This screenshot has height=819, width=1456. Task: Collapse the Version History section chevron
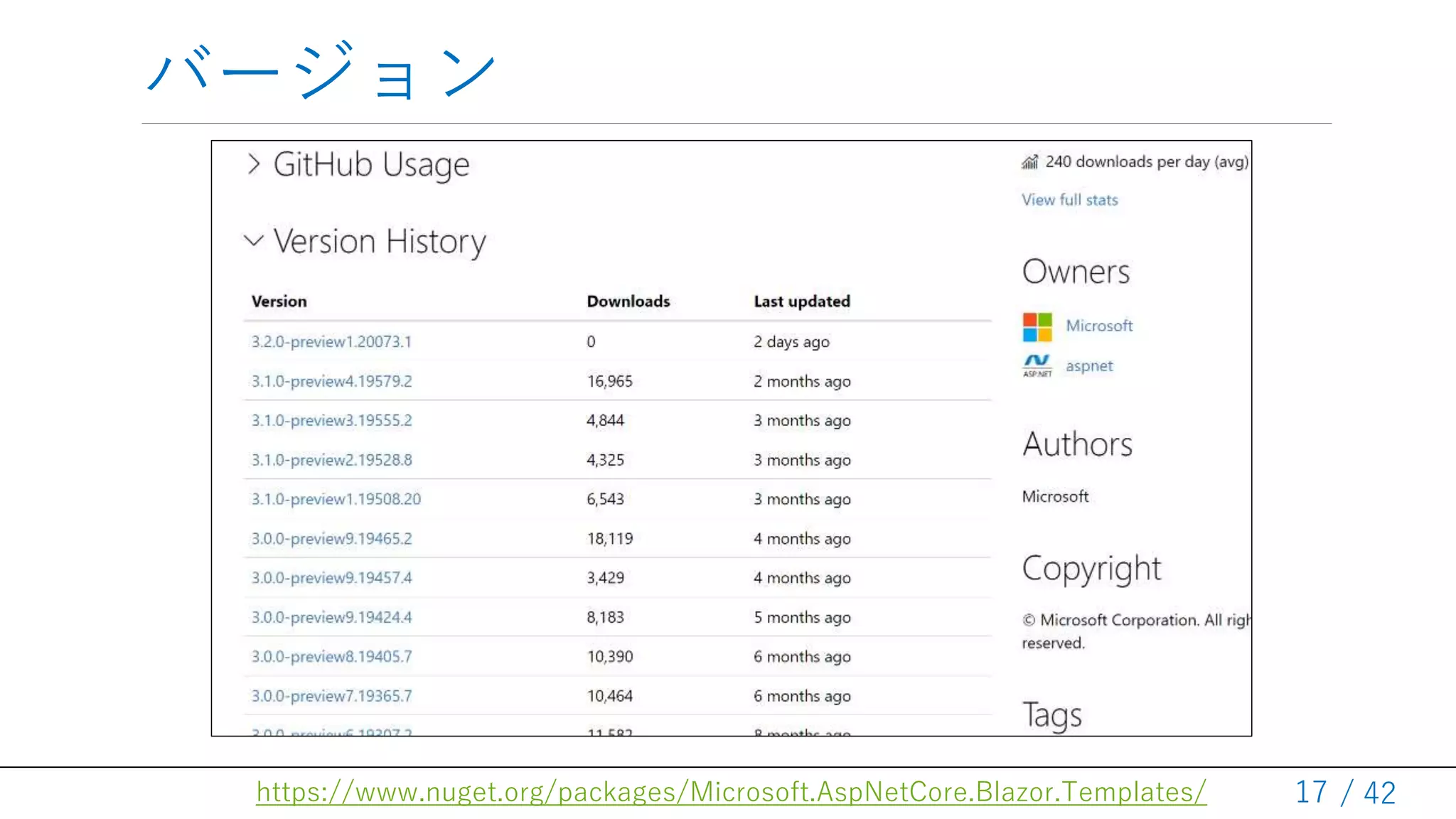254,240
